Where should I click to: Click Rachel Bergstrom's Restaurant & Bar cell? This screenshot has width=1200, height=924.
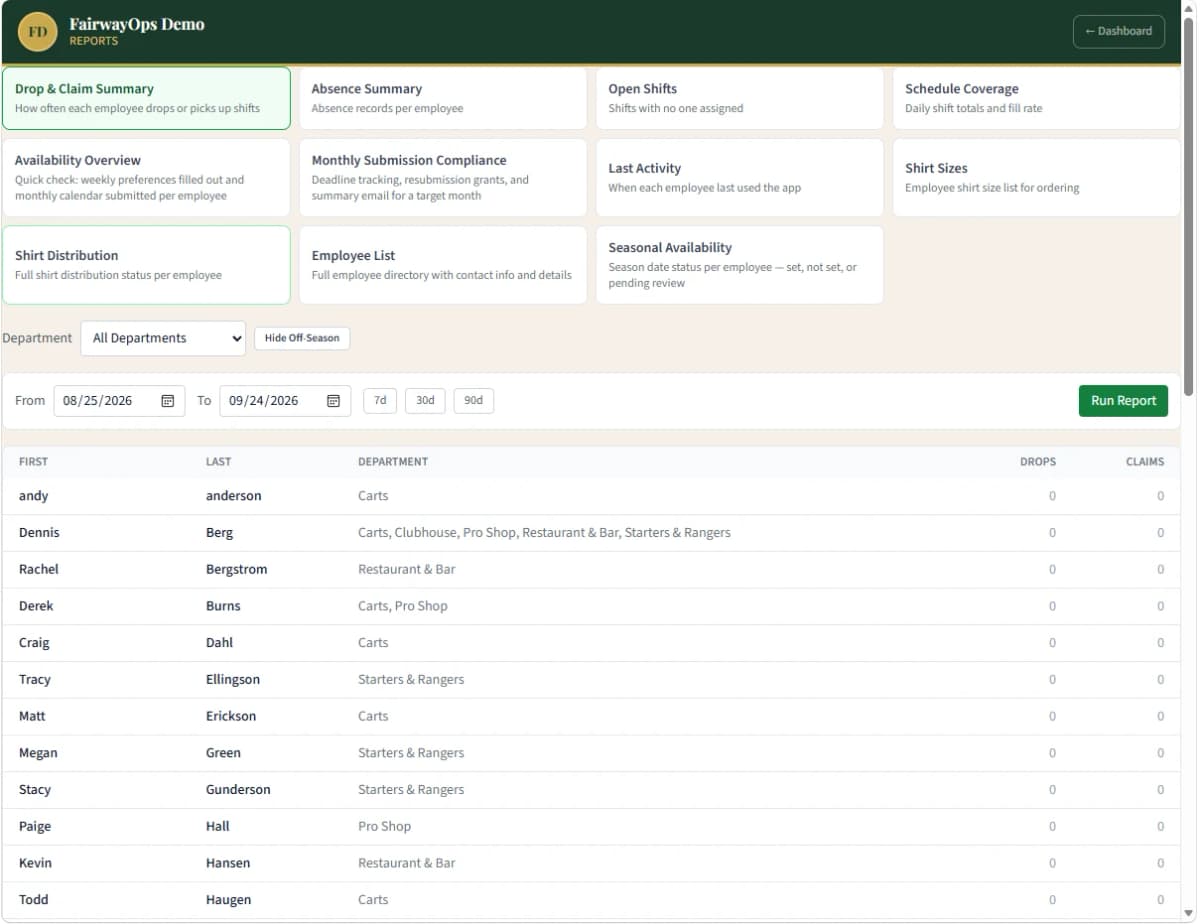pyautogui.click(x=407, y=569)
